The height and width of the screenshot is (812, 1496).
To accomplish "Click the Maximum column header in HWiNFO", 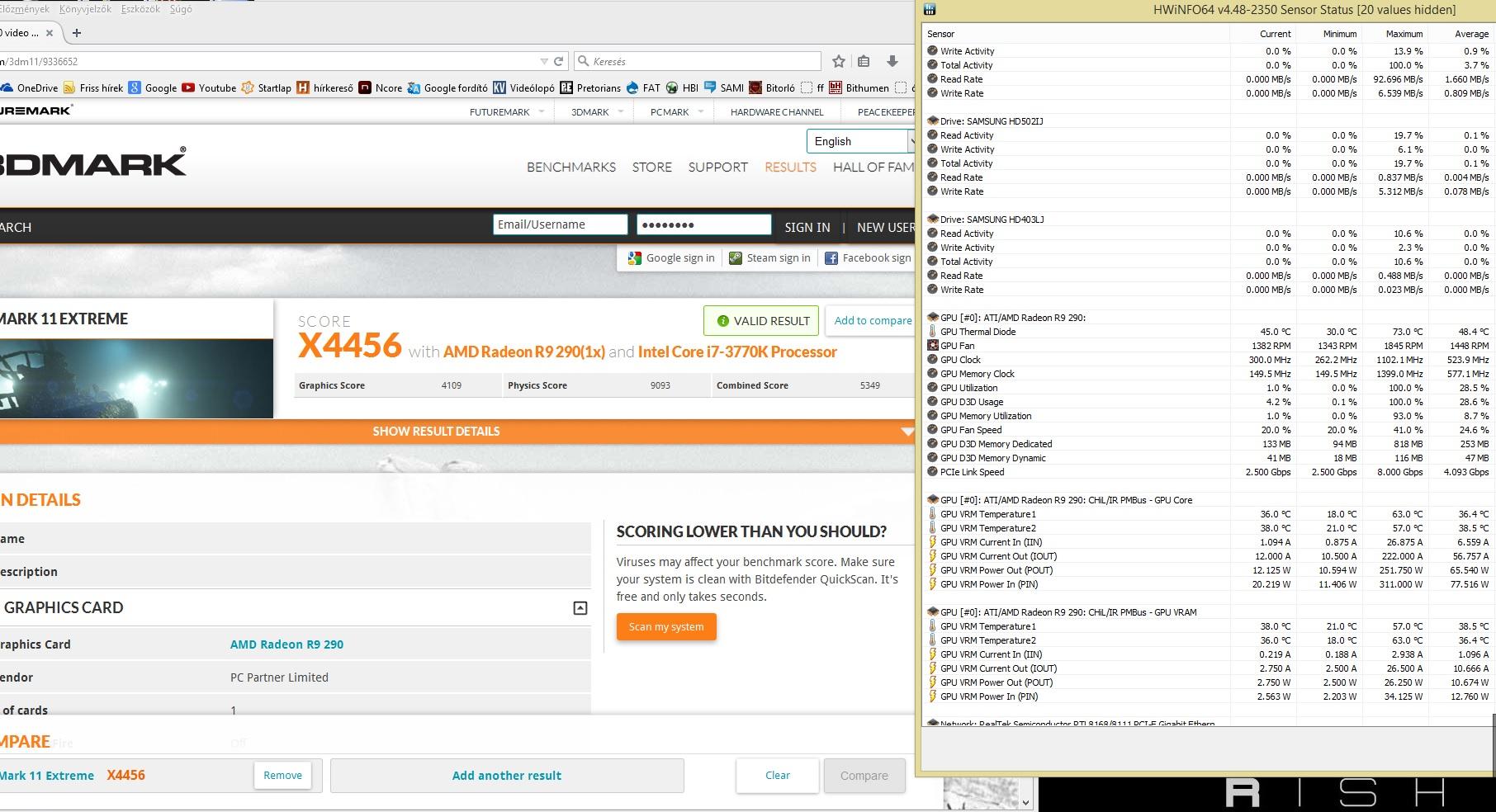I will click(1395, 34).
